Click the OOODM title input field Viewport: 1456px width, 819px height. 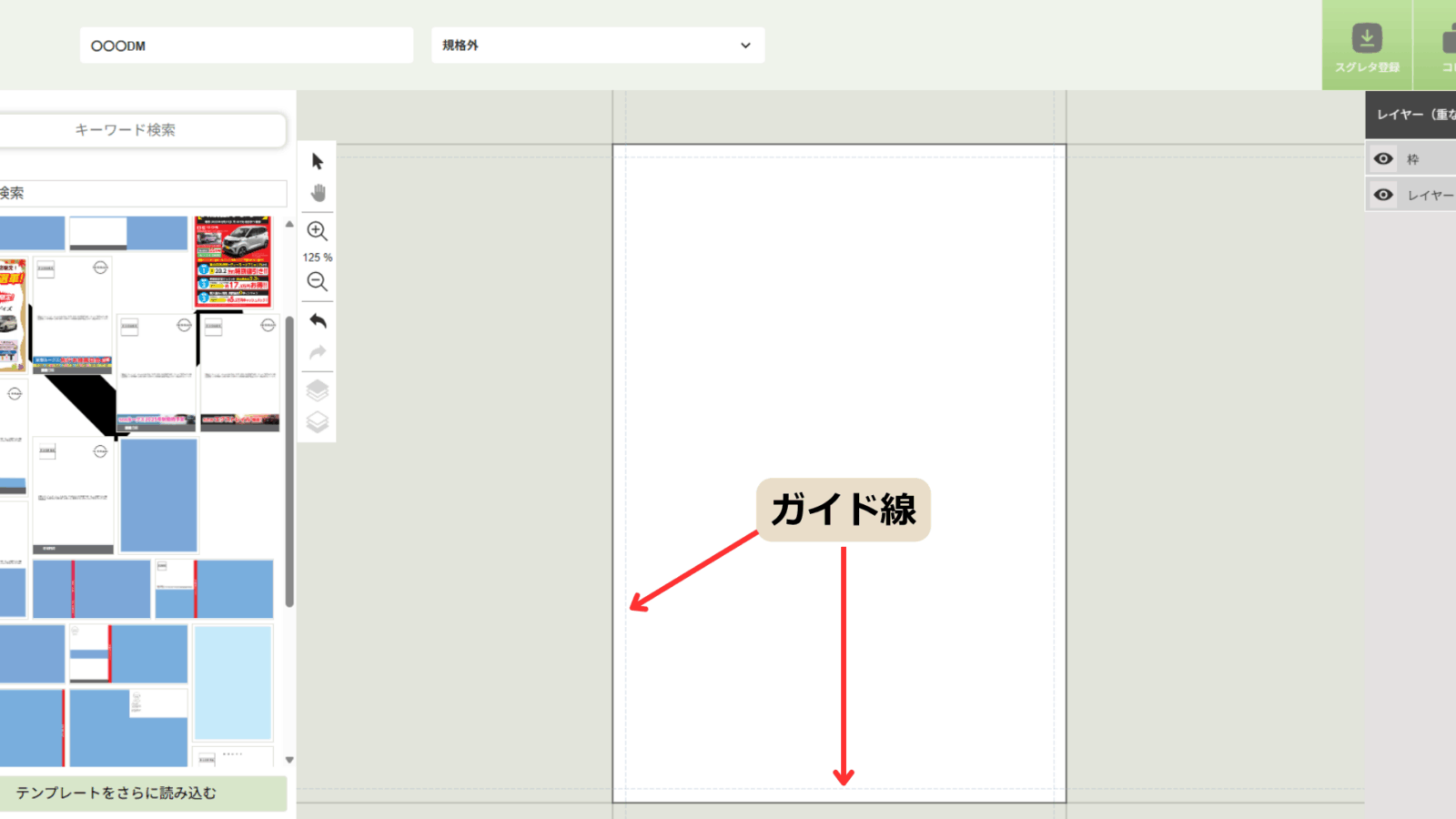(x=246, y=45)
